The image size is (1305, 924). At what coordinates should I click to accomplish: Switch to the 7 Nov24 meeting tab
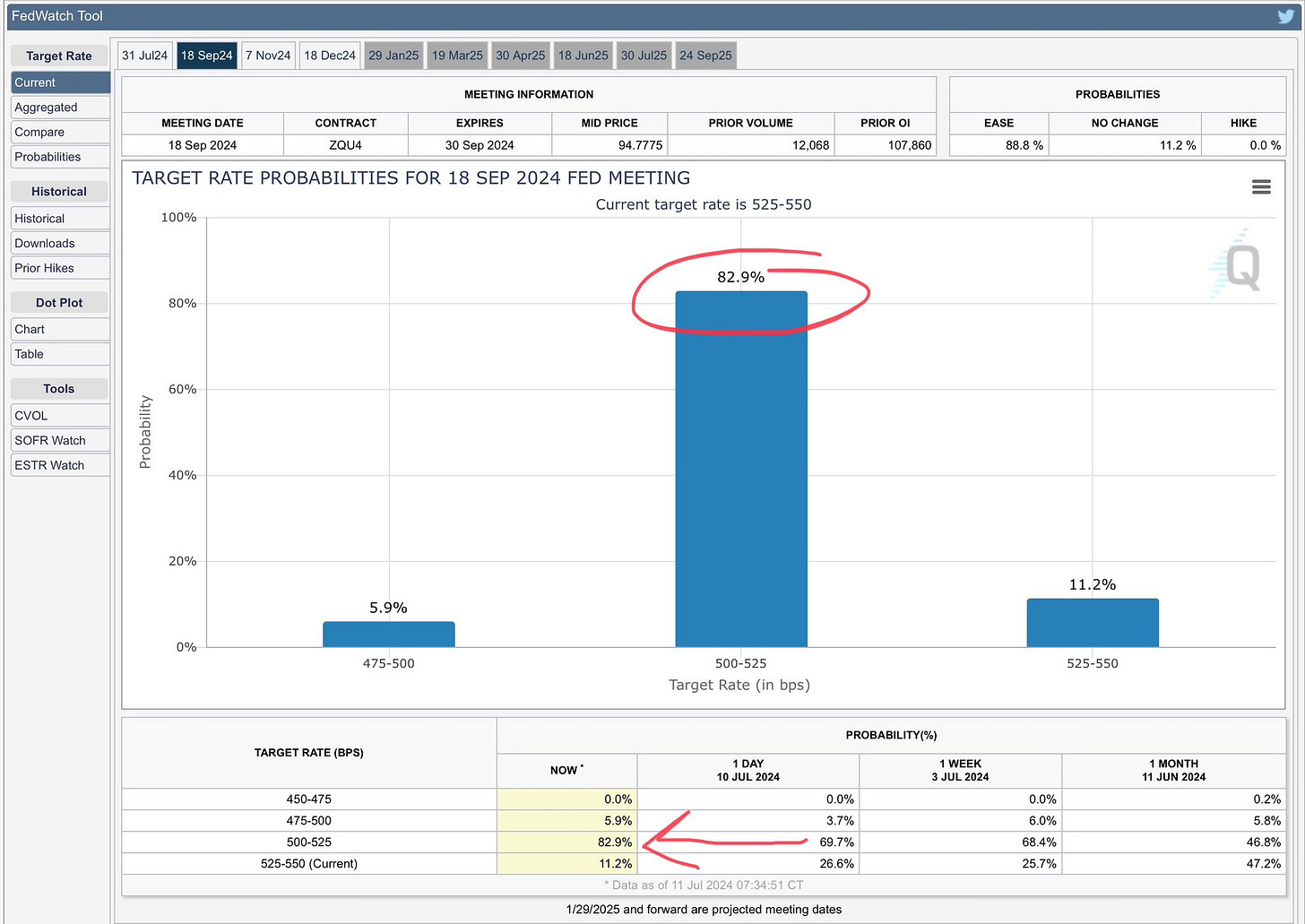tap(268, 56)
